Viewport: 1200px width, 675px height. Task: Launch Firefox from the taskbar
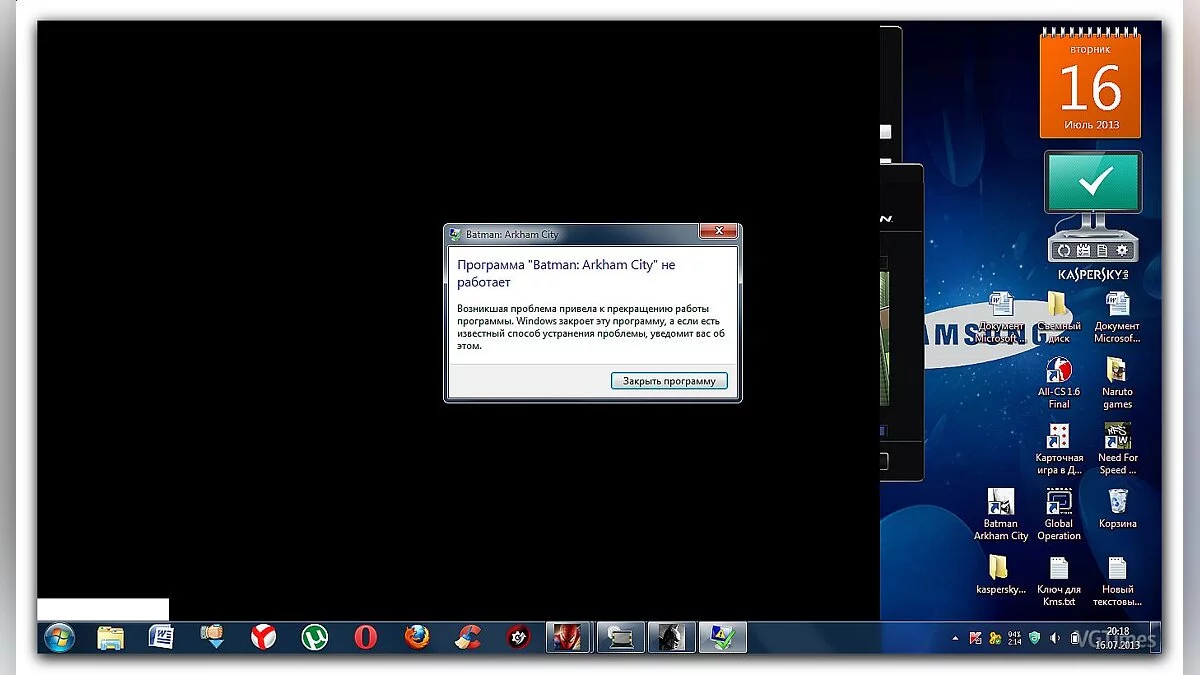417,637
